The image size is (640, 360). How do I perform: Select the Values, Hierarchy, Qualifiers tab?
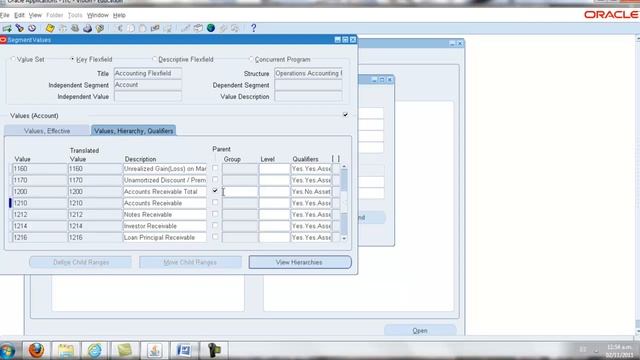(133, 131)
